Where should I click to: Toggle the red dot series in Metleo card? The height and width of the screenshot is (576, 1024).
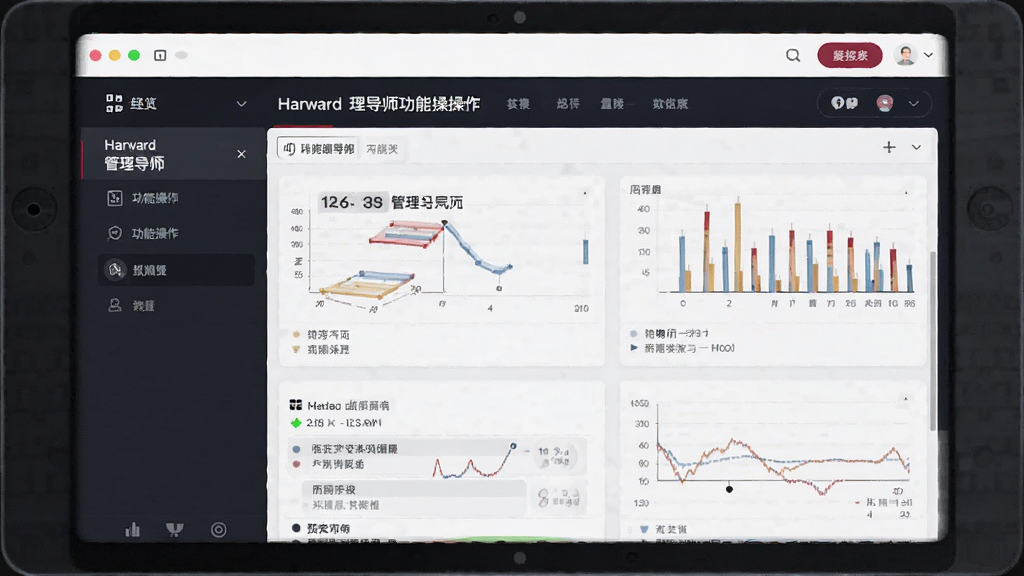tap(296, 464)
